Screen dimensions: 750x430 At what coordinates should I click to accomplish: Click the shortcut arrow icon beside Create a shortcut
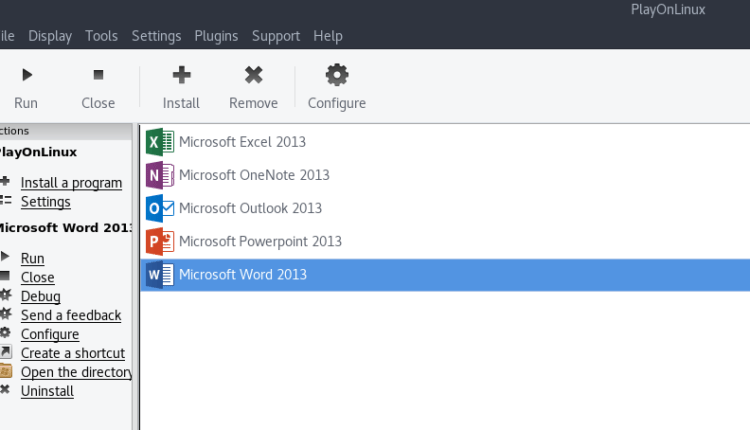click(5, 352)
